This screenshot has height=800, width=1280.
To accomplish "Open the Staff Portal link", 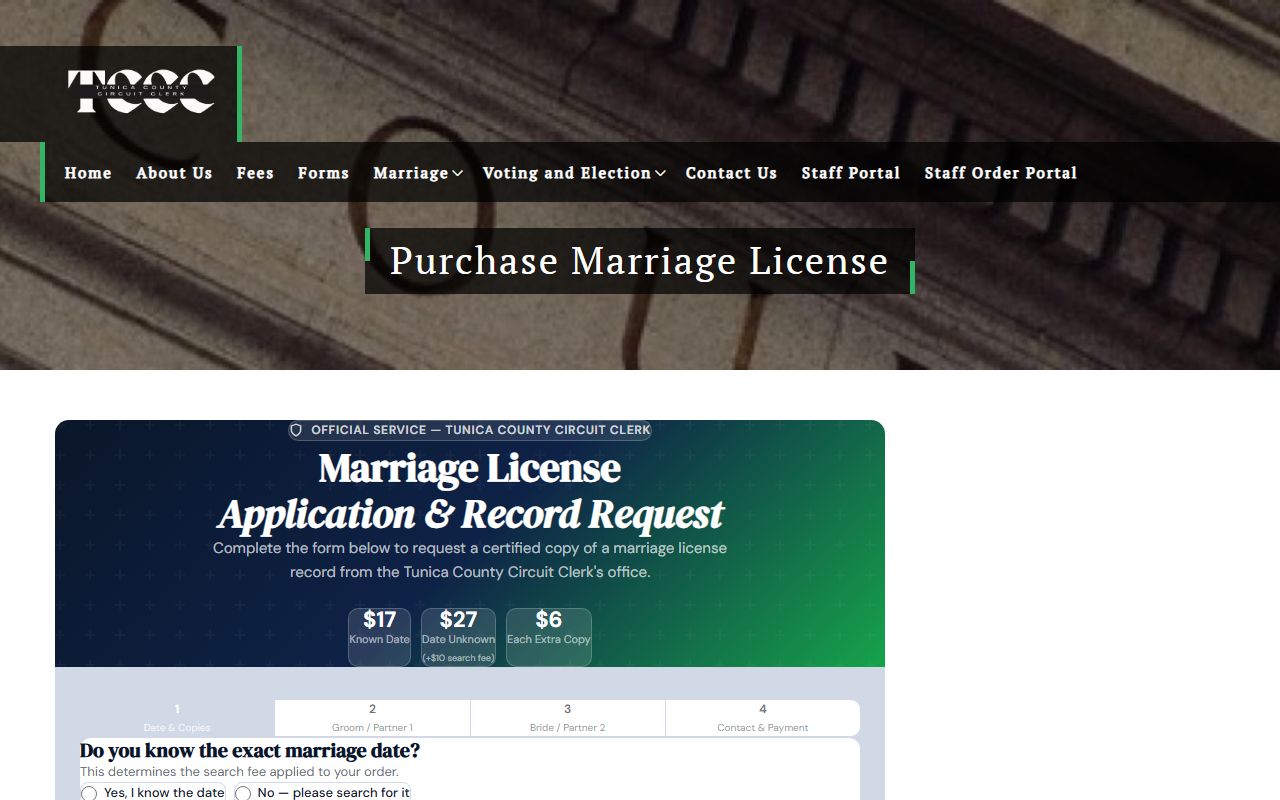I will [851, 173].
